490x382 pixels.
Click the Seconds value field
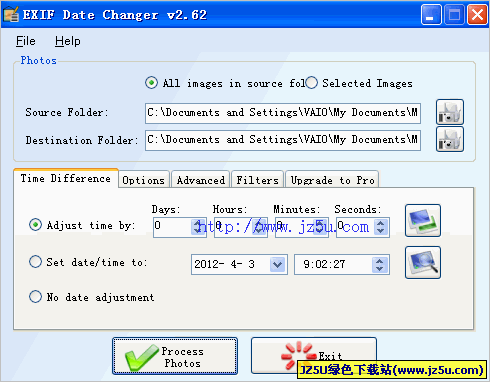point(355,227)
